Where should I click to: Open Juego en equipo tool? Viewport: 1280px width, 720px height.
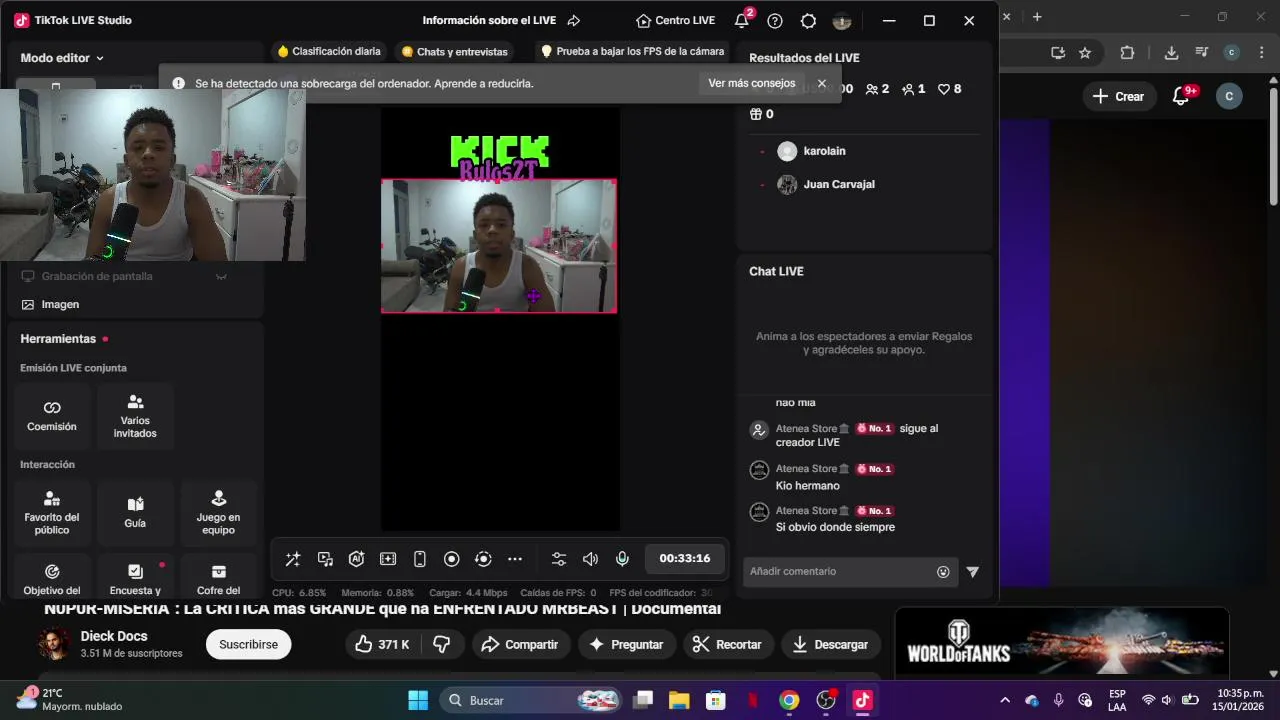[x=218, y=513]
